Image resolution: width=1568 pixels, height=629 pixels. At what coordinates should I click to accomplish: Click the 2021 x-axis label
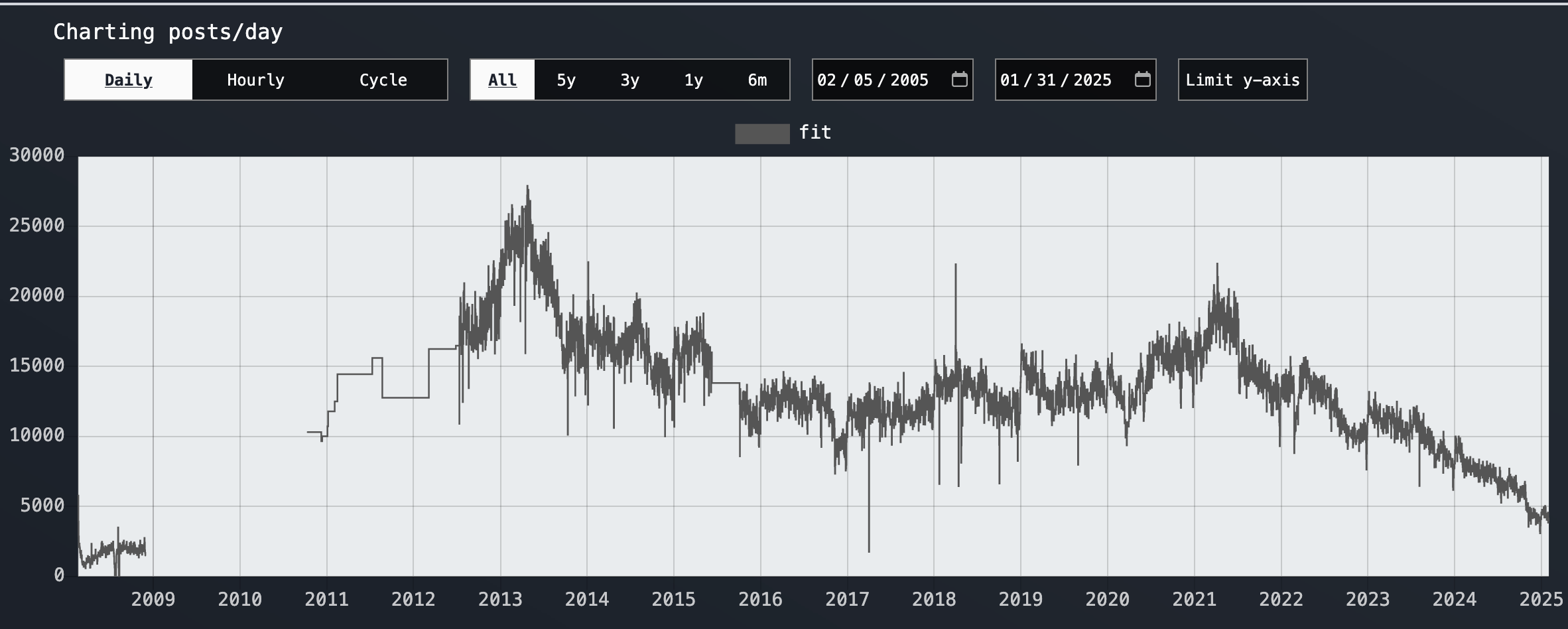coord(1195,600)
